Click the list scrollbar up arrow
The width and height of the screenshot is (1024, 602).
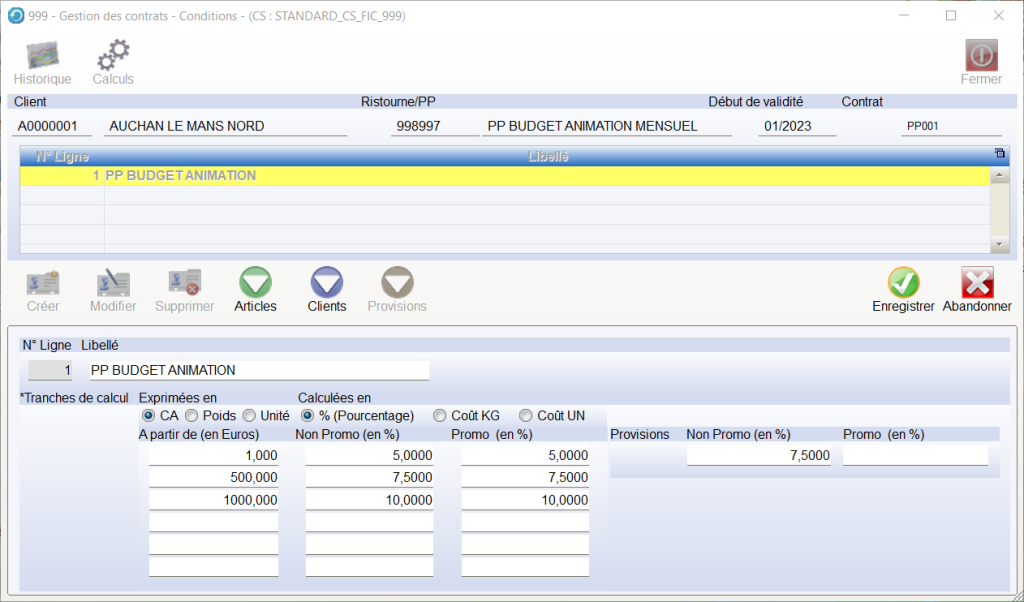click(x=997, y=175)
